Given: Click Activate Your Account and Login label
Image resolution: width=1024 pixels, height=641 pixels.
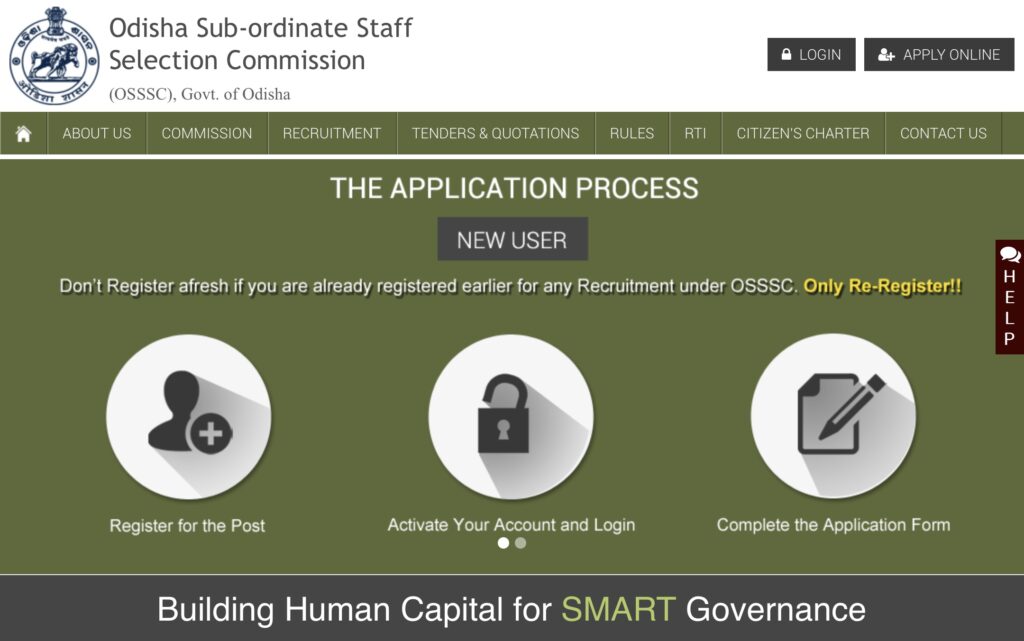Looking at the screenshot, I should tap(511, 525).
